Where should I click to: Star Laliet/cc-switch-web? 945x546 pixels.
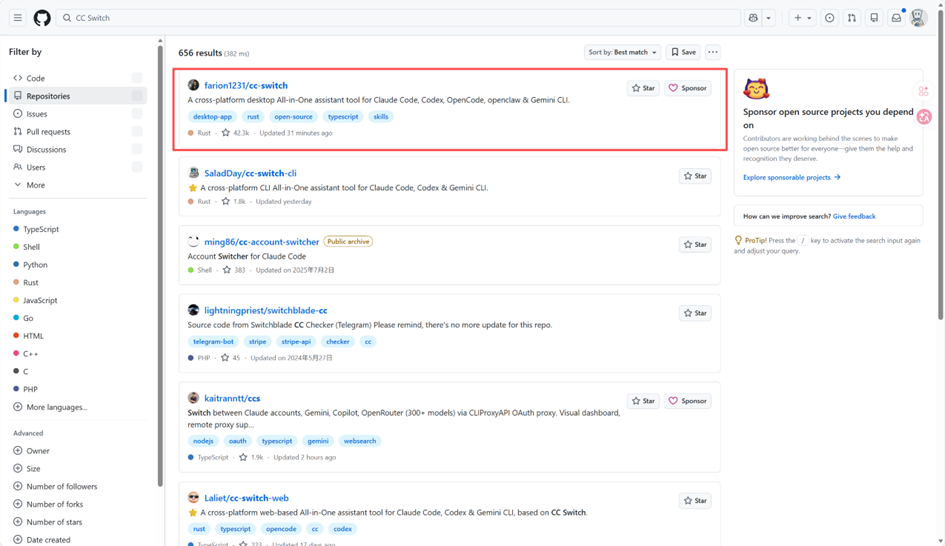point(695,501)
